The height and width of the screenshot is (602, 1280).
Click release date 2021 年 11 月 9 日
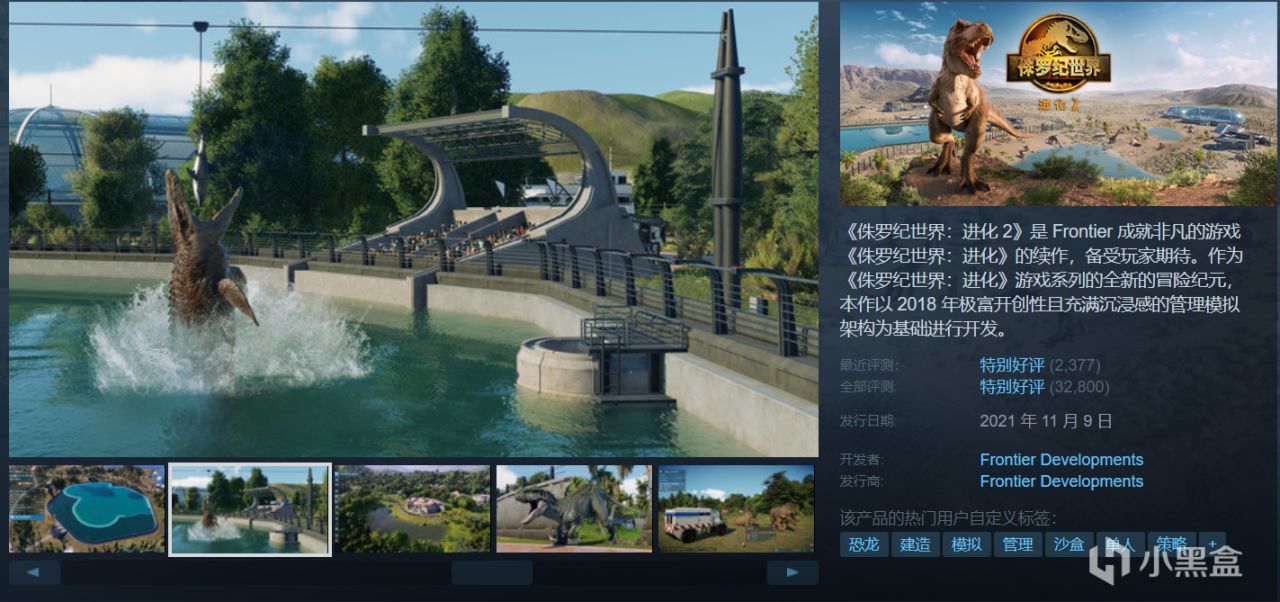click(x=1046, y=421)
